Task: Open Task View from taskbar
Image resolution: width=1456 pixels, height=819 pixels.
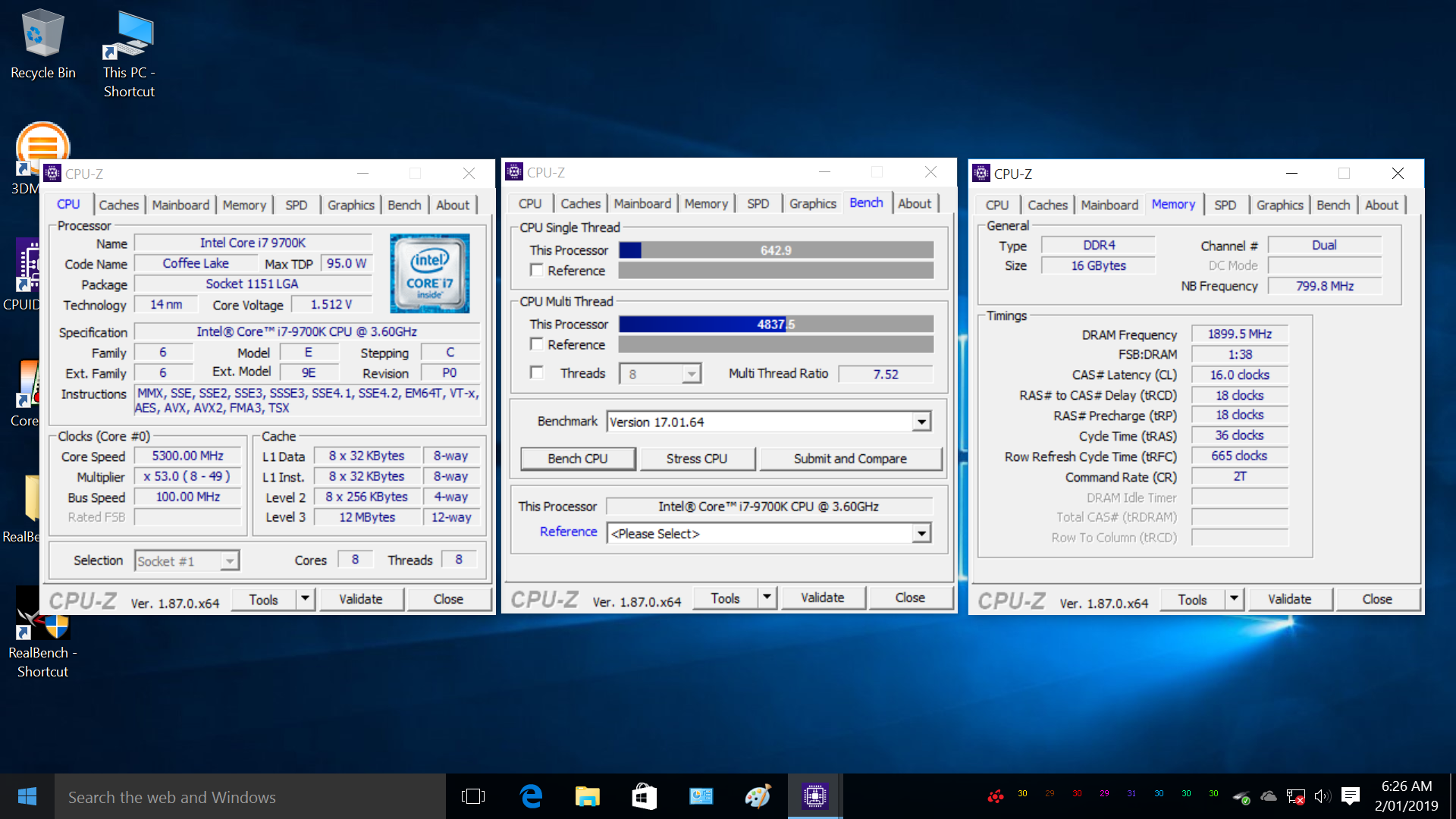Action: pyautogui.click(x=473, y=796)
